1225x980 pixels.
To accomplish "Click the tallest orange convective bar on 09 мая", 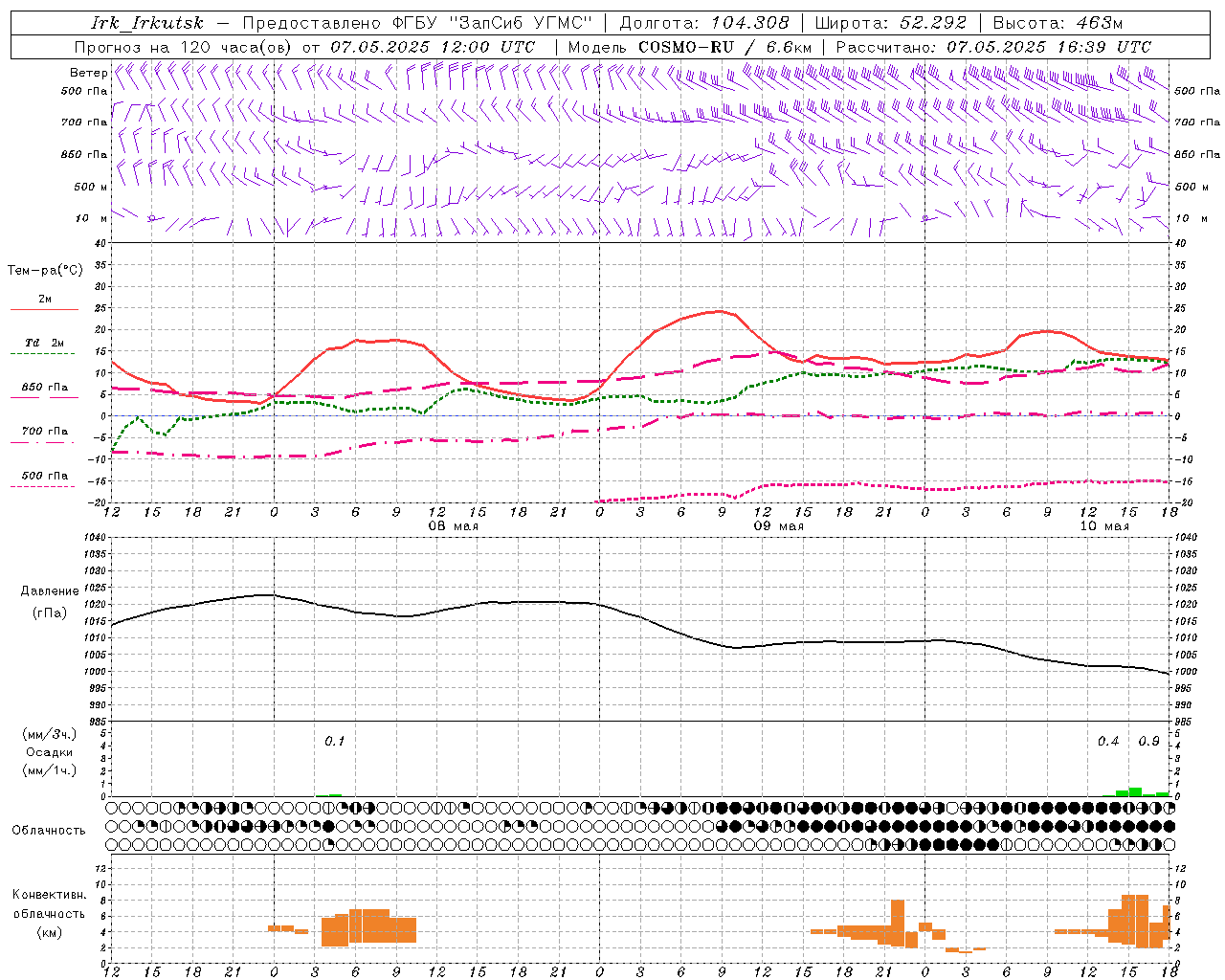I will [x=898, y=923].
